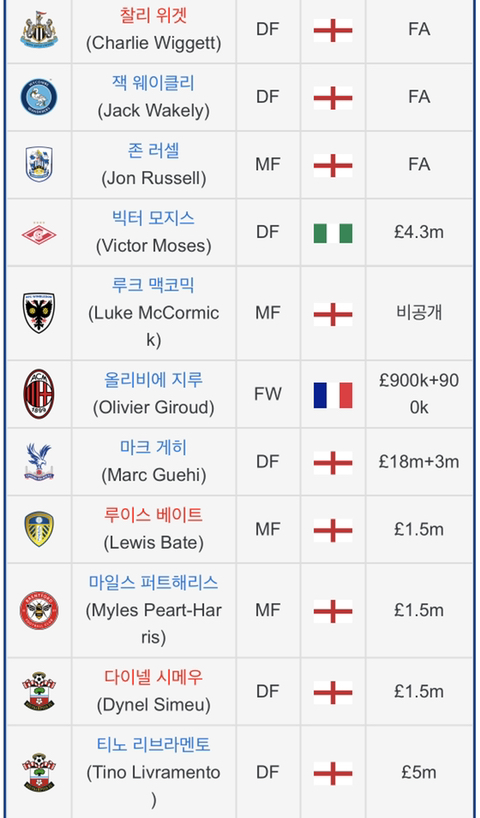Open the 올리비에 지루 player link
This screenshot has width=480, height=818.
pyautogui.click(x=153, y=380)
